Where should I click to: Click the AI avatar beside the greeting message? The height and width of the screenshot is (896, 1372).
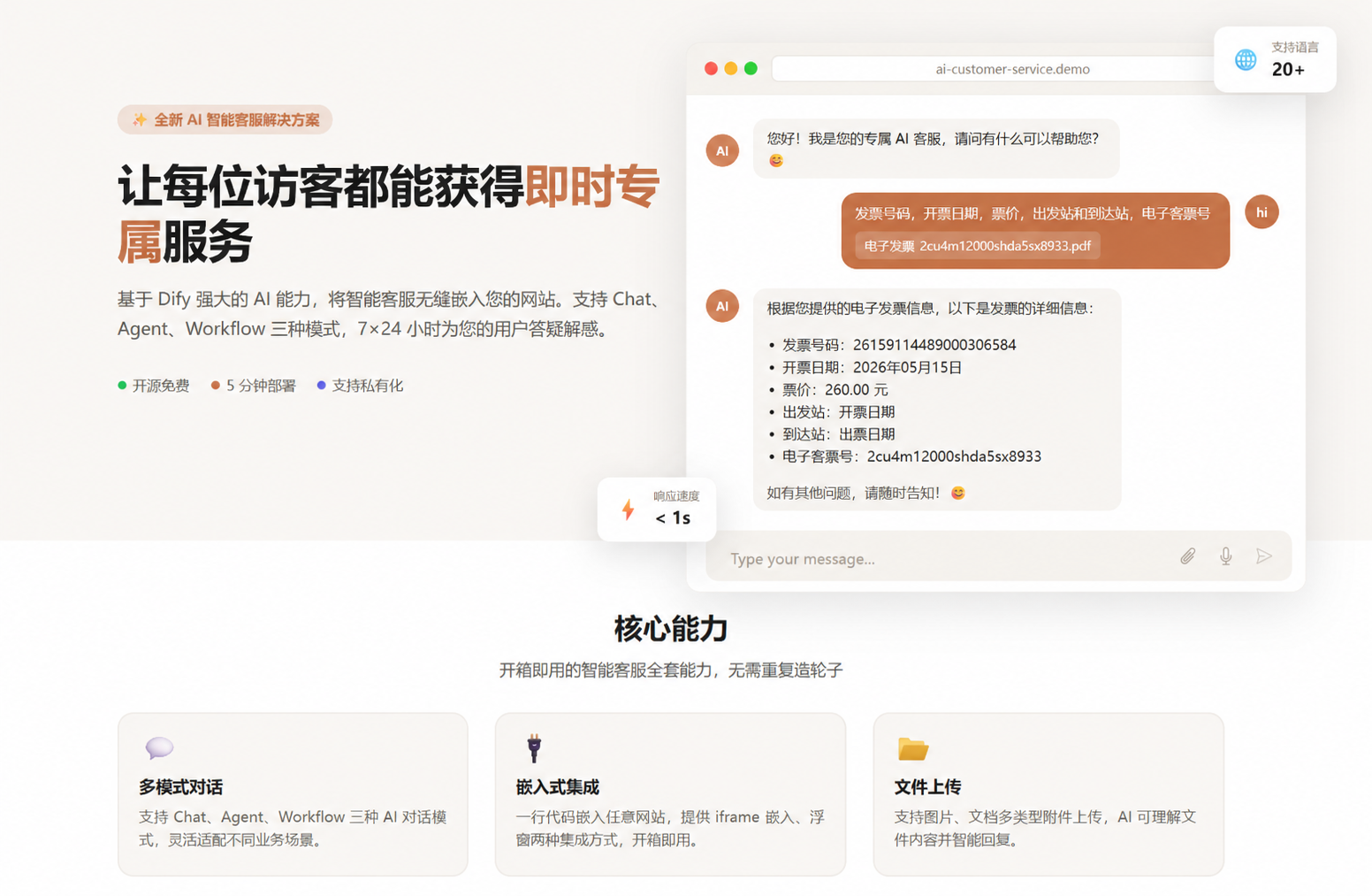coord(722,150)
